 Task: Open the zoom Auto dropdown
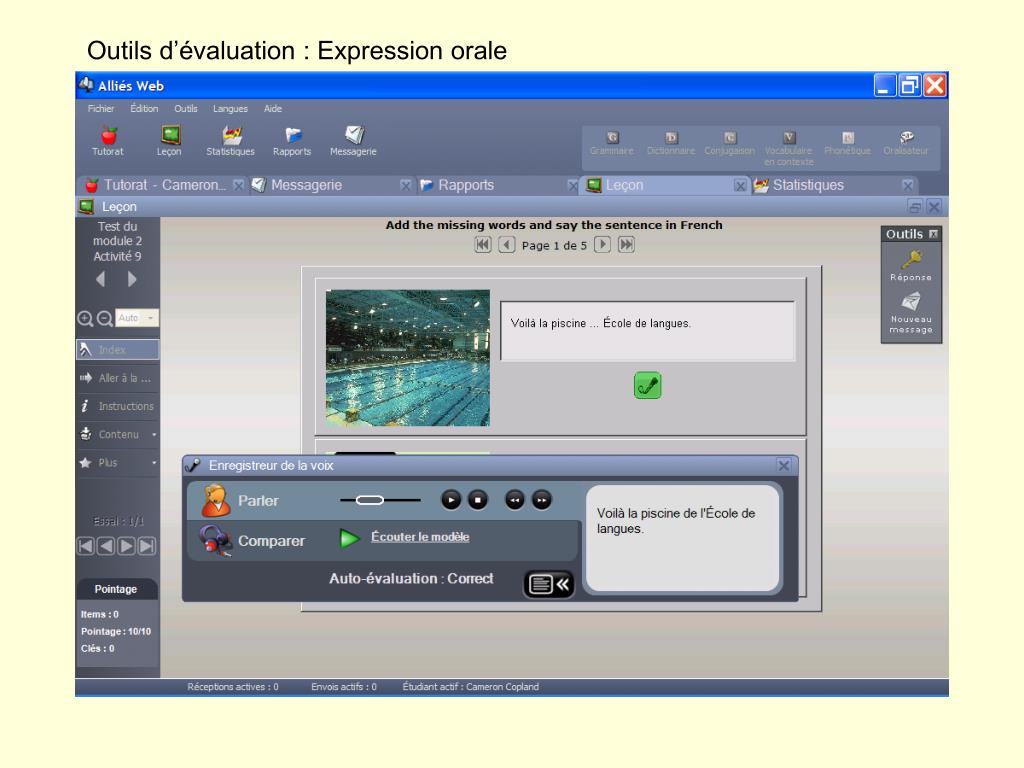point(137,318)
